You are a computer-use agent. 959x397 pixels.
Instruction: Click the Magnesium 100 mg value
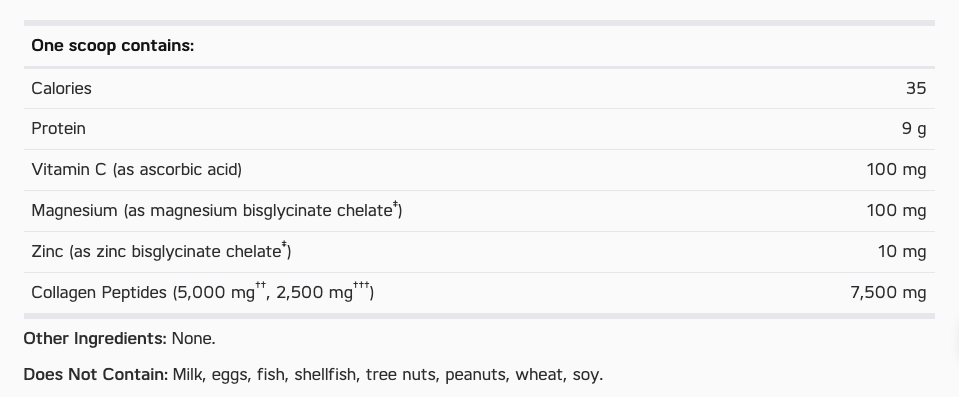(896, 210)
